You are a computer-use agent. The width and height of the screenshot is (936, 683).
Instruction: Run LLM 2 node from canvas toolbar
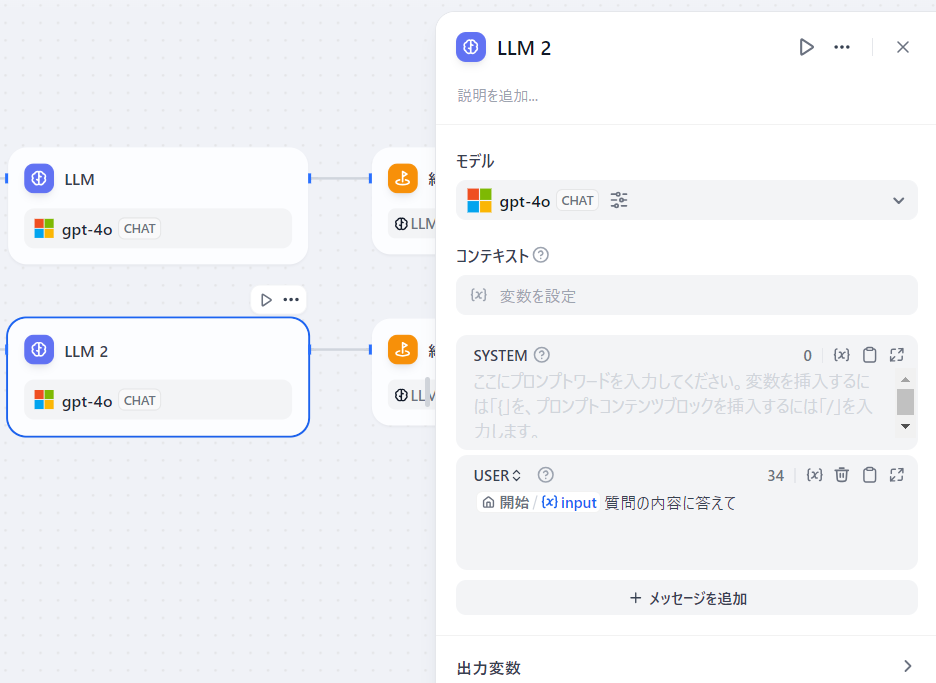(x=266, y=300)
